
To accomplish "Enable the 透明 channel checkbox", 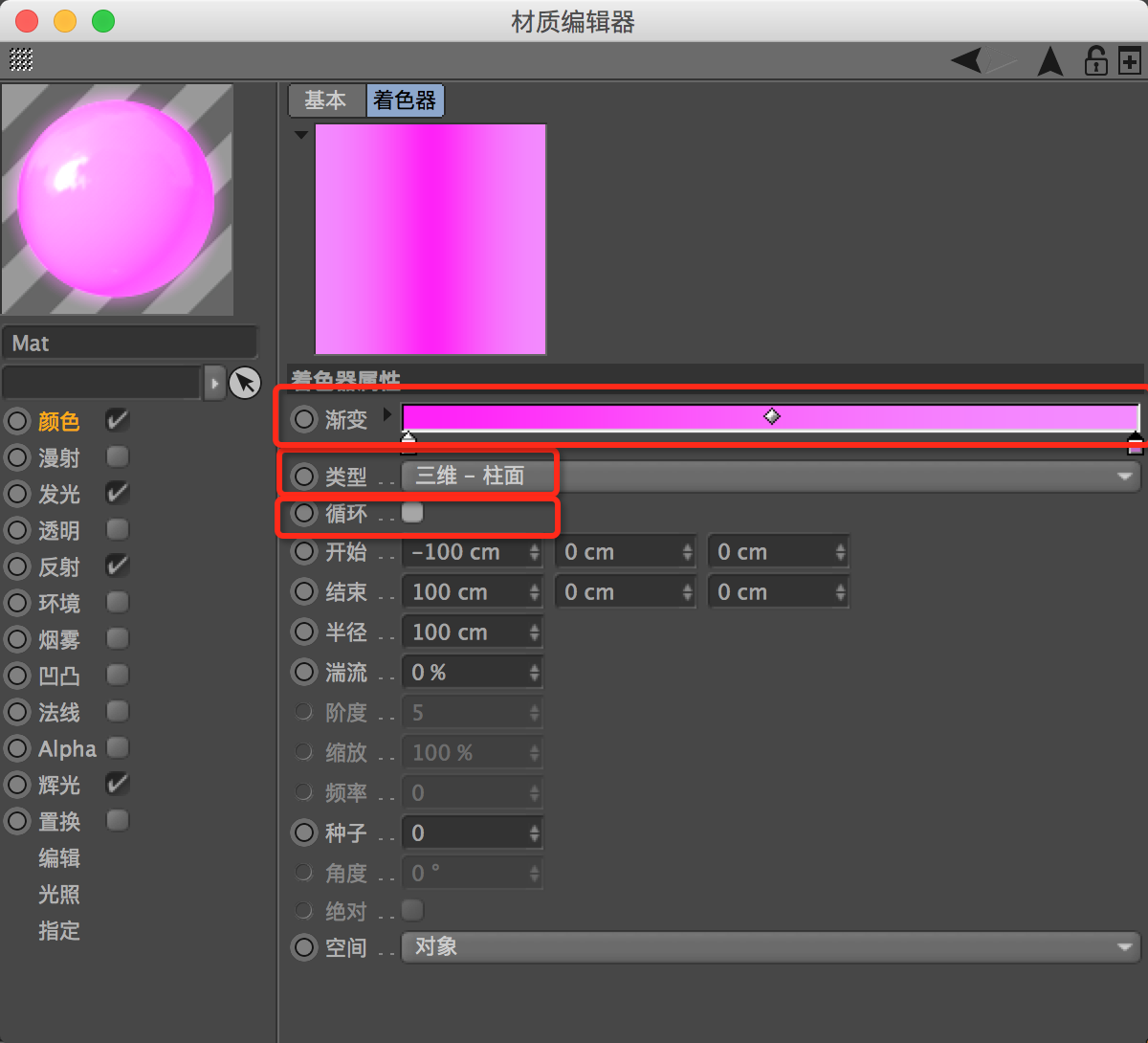I will (117, 529).
